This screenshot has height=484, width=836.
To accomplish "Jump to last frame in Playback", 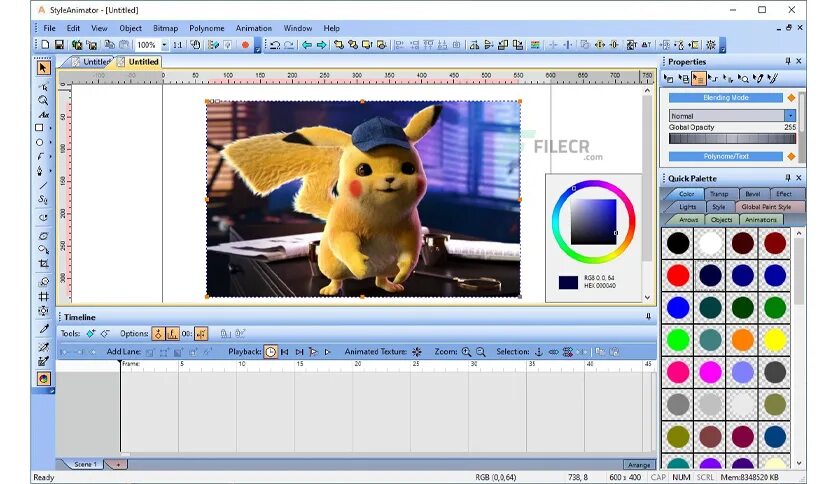I will click(x=299, y=352).
